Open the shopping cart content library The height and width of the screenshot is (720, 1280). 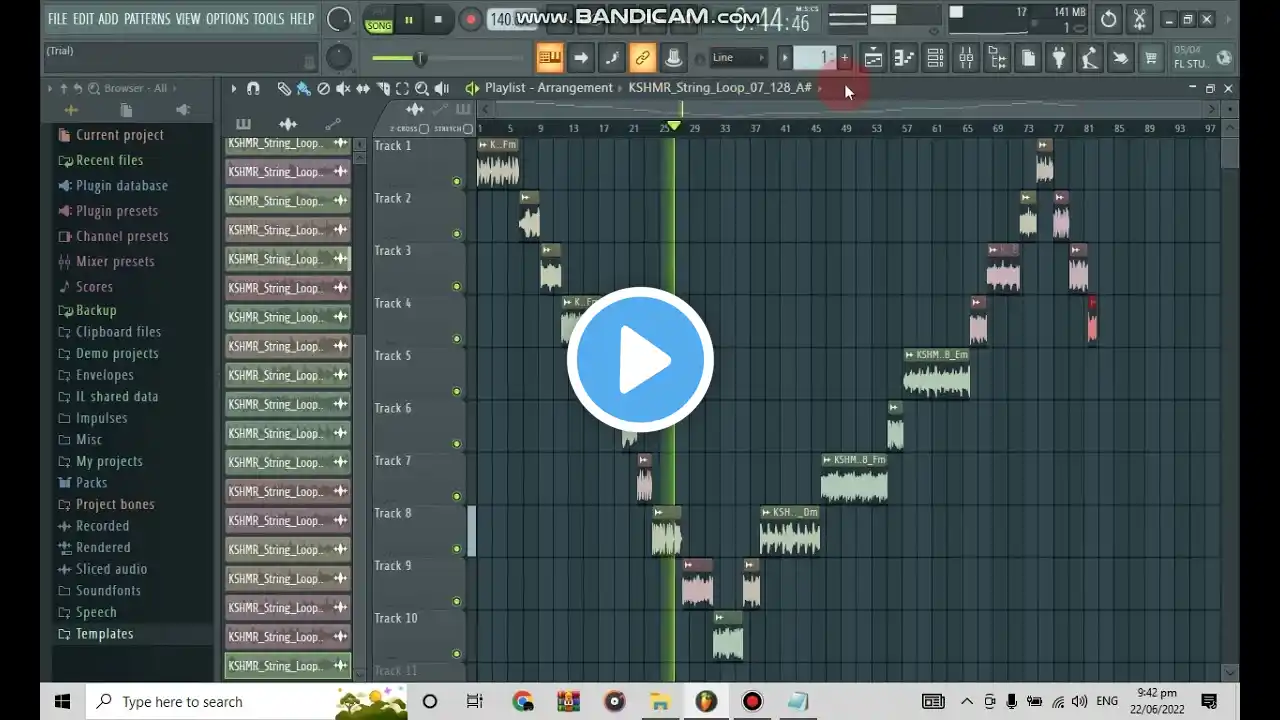click(x=1151, y=58)
